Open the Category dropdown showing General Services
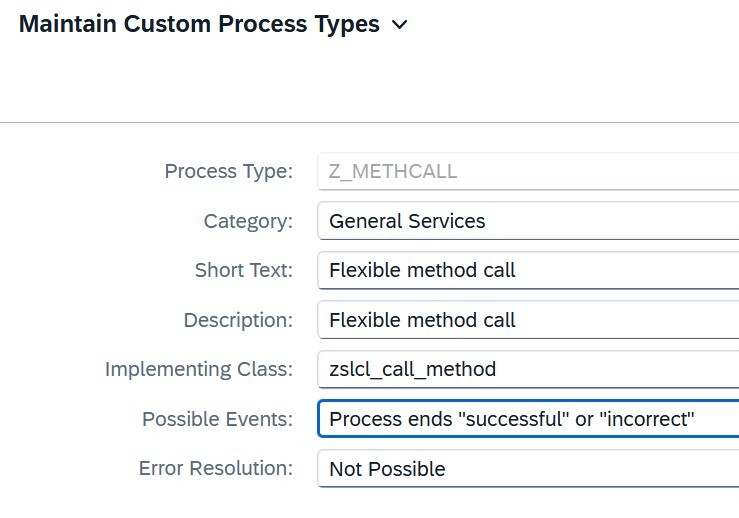739x518 pixels. pos(528,221)
